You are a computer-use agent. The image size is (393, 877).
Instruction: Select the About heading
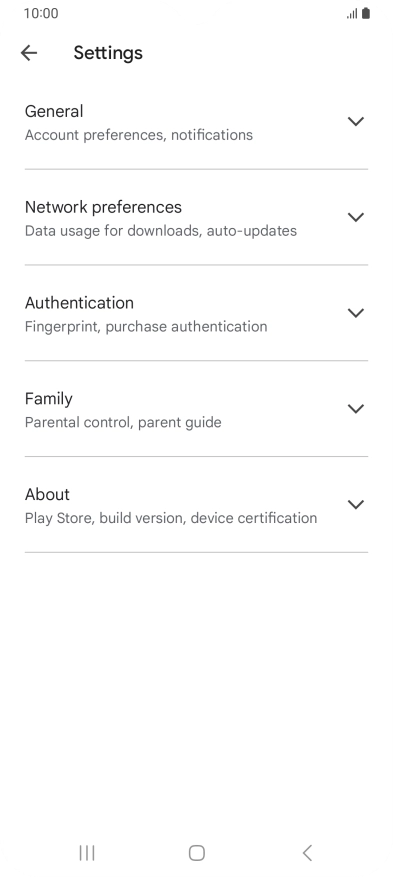(48, 494)
